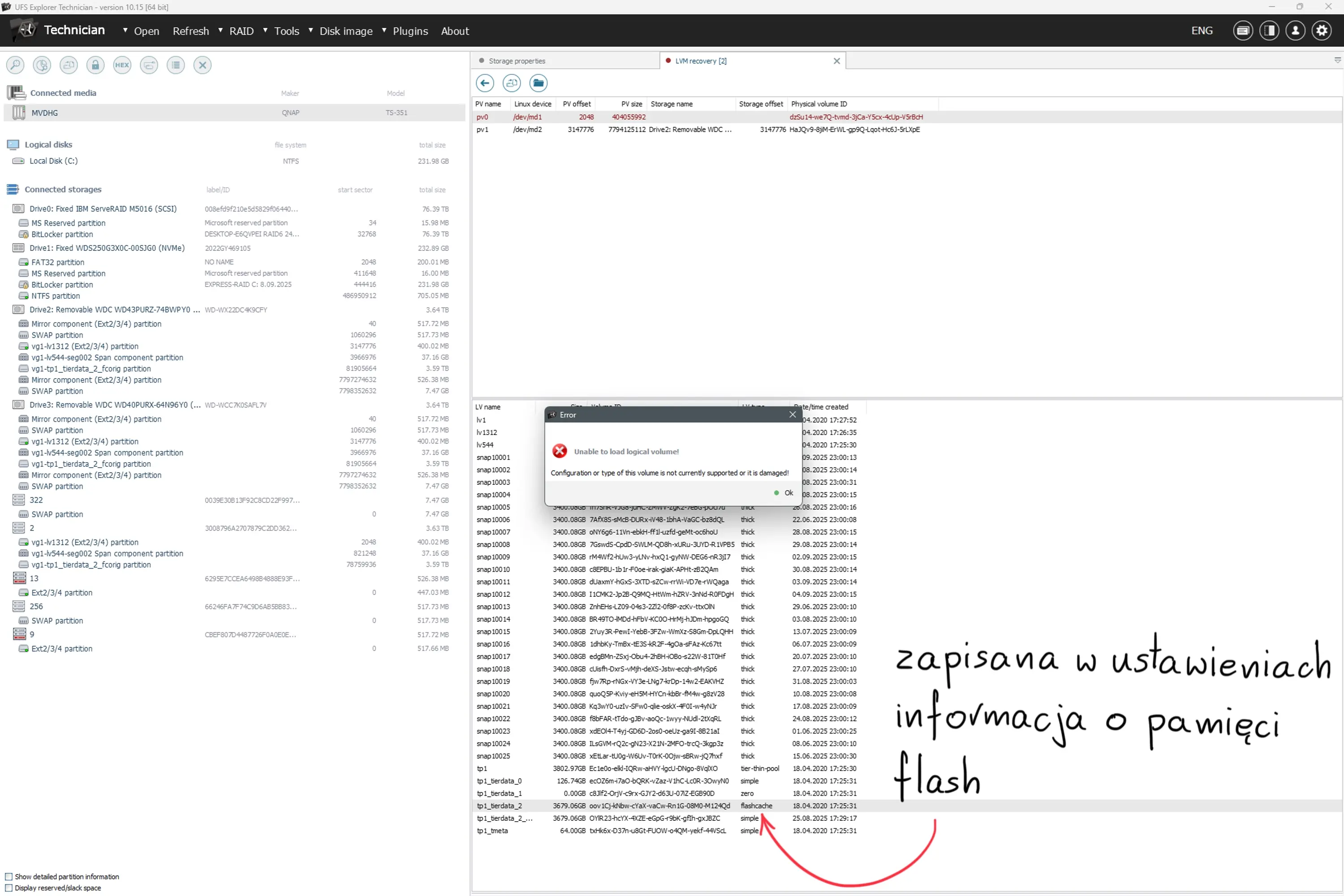The image size is (1344, 896).
Task: Switch to the Storage properties tab
Action: [x=516, y=61]
